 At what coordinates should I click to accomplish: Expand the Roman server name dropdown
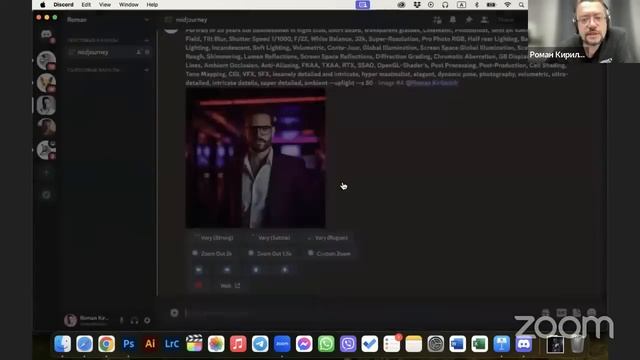pyautogui.click(x=147, y=20)
